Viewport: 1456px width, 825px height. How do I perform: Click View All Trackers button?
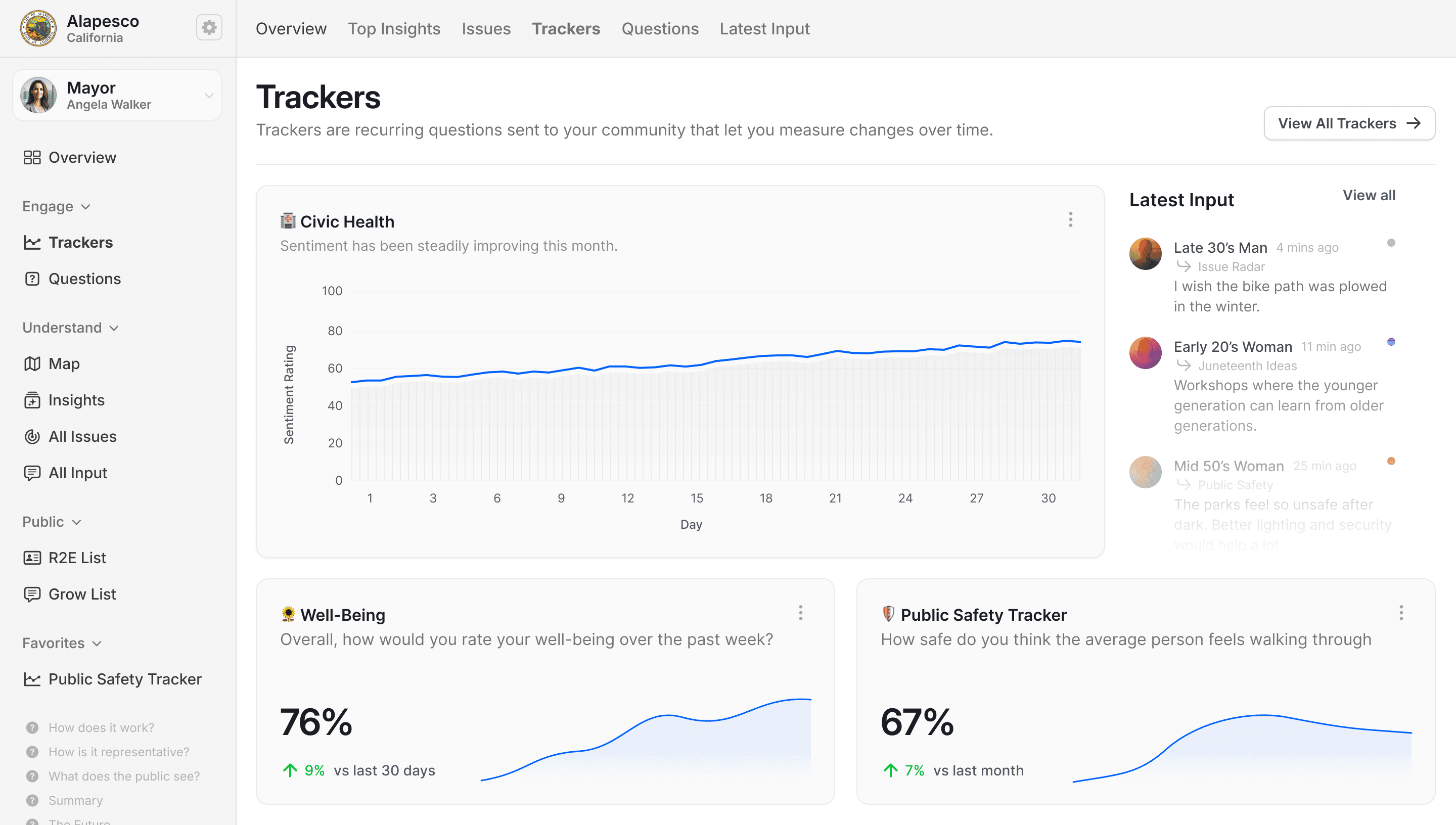(1349, 123)
